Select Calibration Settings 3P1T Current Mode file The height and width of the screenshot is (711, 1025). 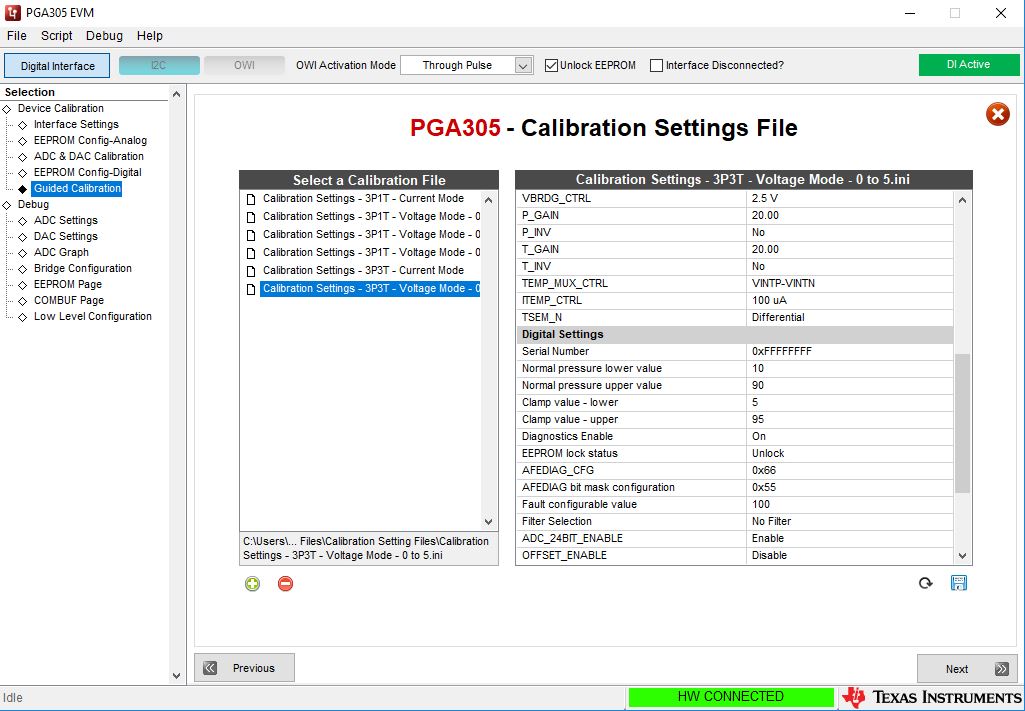pos(363,199)
